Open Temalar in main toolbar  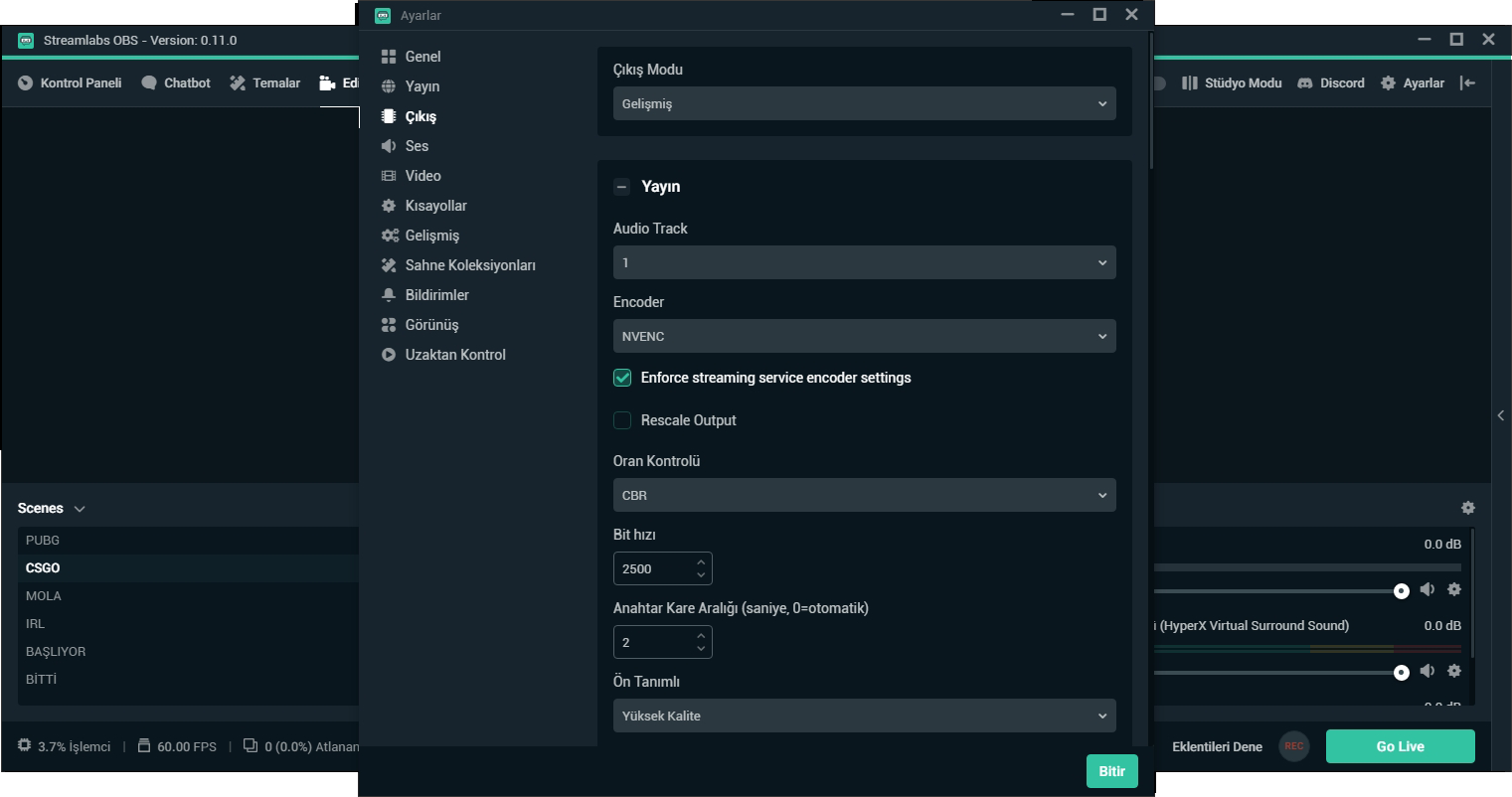264,82
